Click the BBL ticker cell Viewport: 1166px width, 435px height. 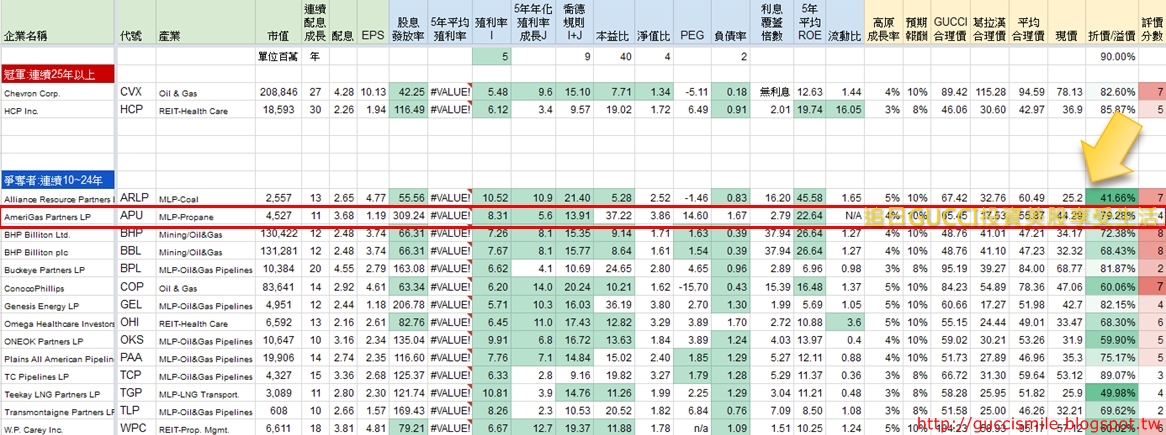click(x=136, y=251)
